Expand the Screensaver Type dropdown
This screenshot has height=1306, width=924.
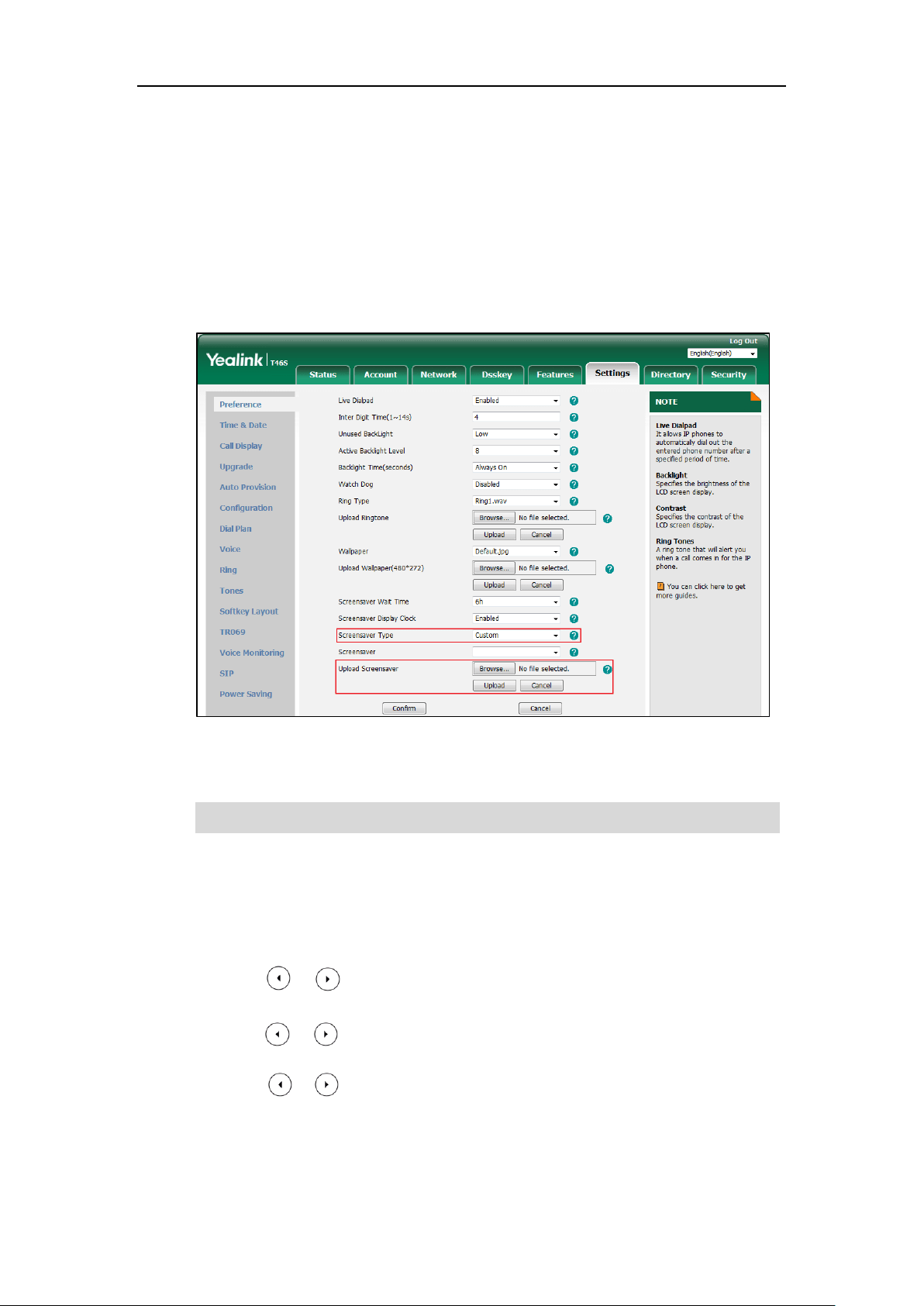pyautogui.click(x=516, y=636)
